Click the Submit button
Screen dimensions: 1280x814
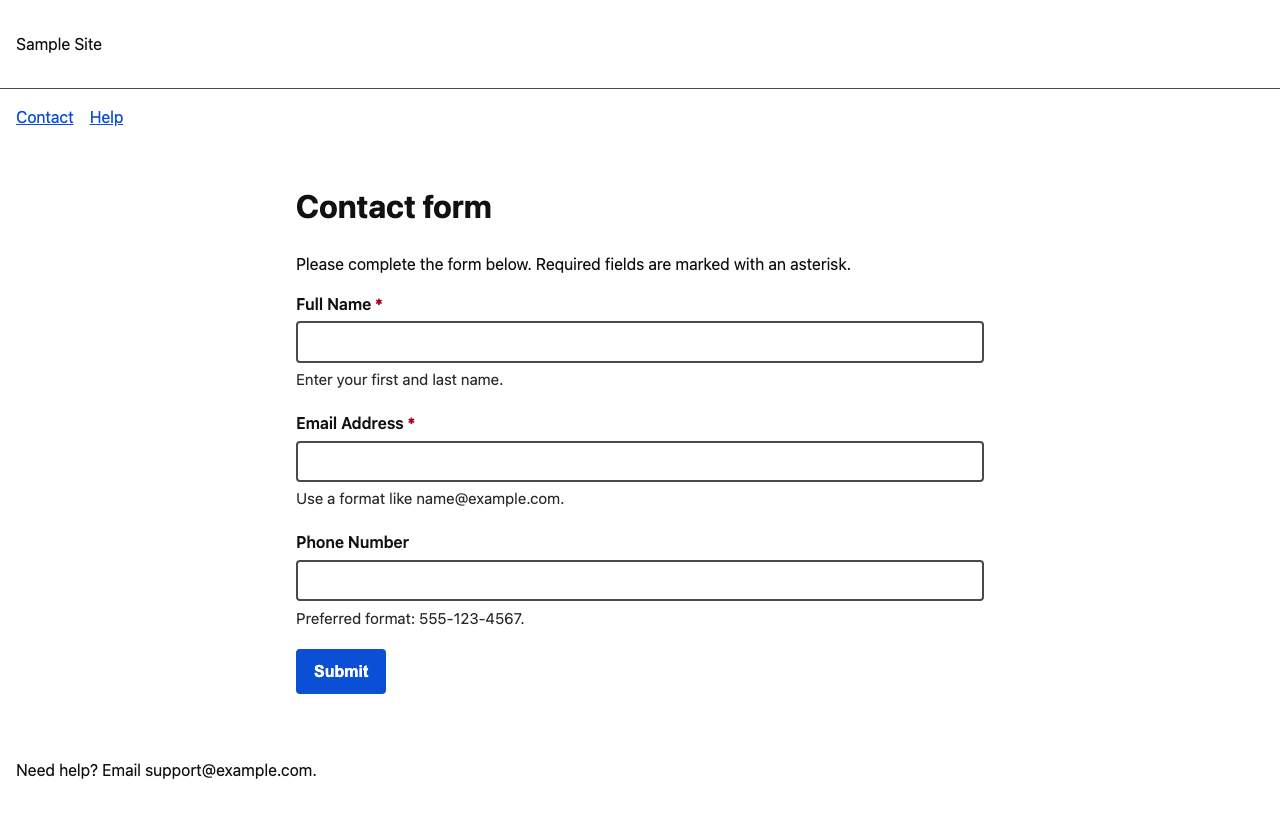coord(340,671)
